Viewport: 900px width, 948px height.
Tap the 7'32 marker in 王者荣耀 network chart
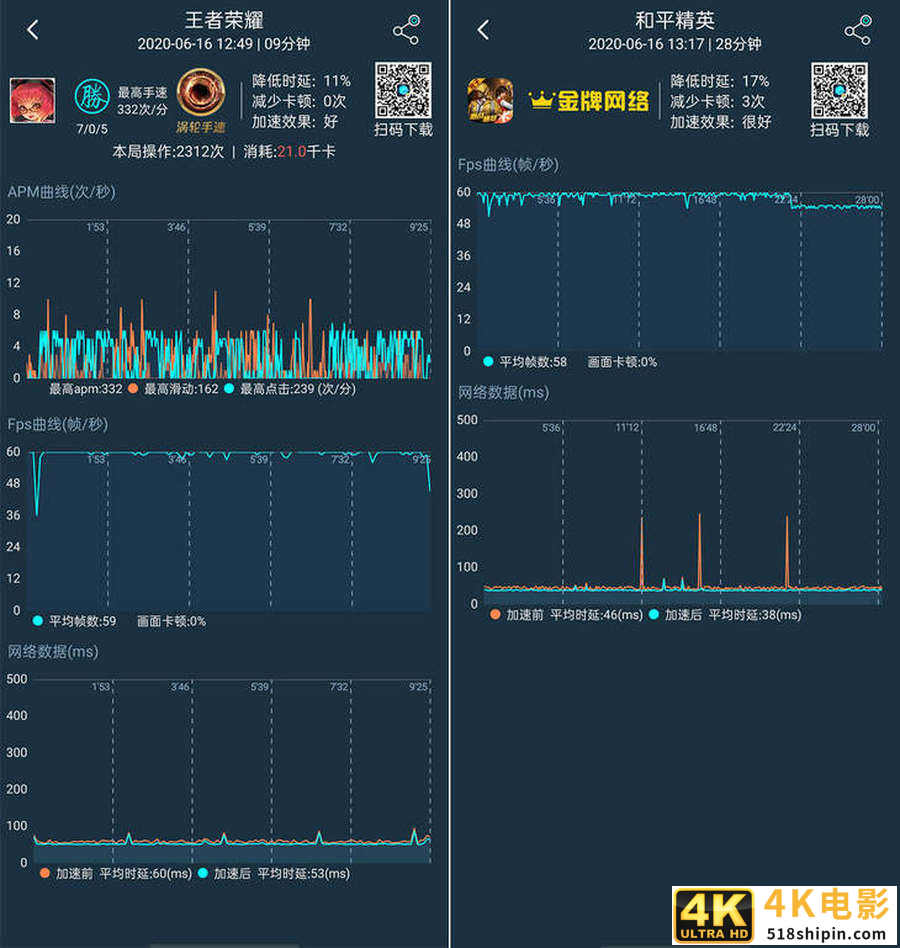point(338,686)
